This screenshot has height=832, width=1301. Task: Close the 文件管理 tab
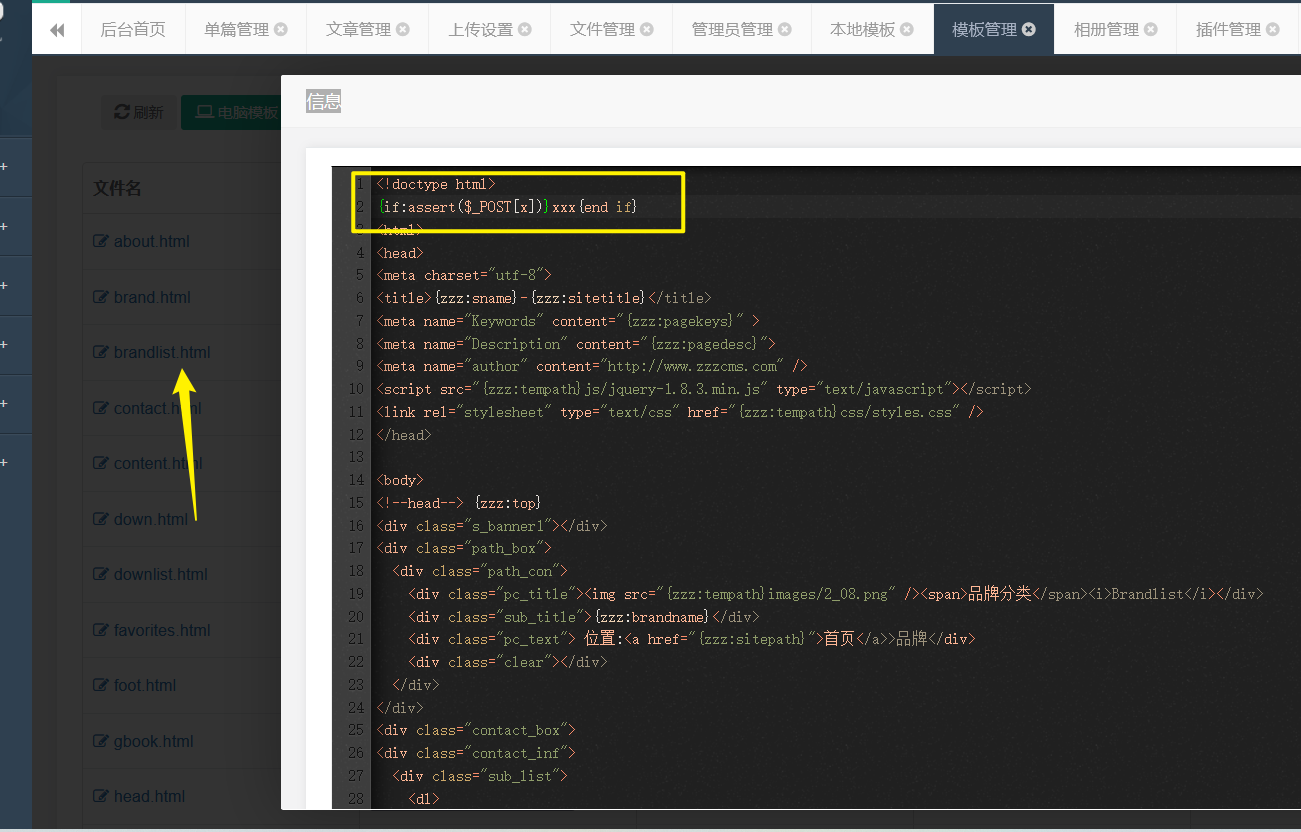[647, 29]
